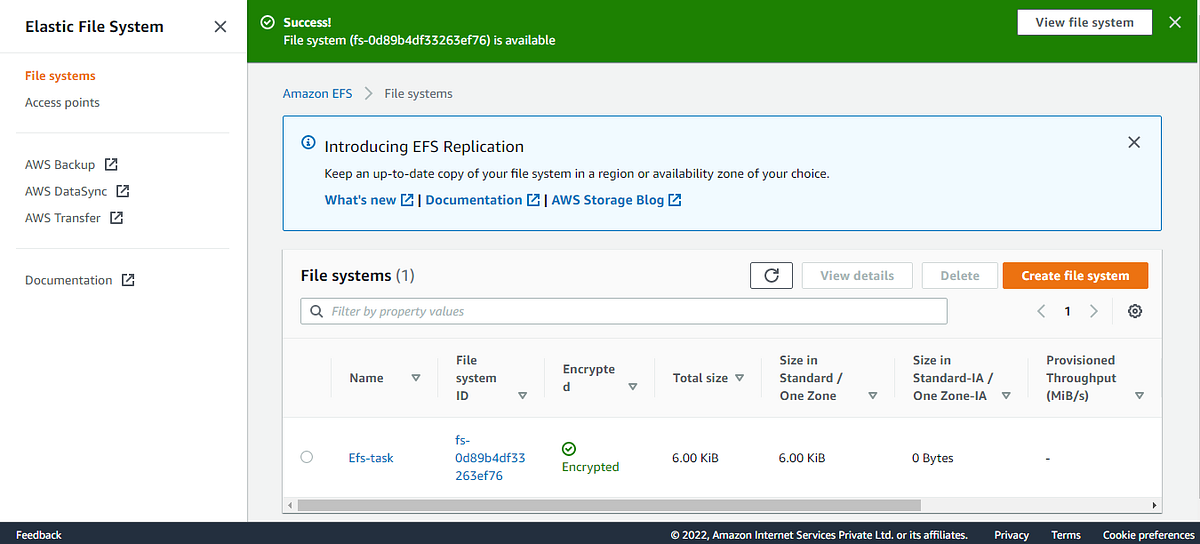
Task: Go to previous page arrow
Action: click(x=1041, y=311)
